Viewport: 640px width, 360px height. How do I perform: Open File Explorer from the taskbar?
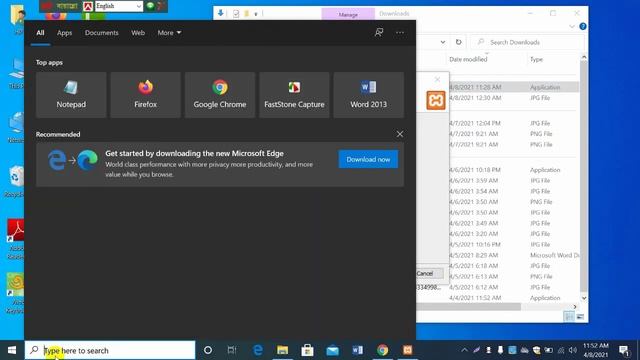pos(282,350)
